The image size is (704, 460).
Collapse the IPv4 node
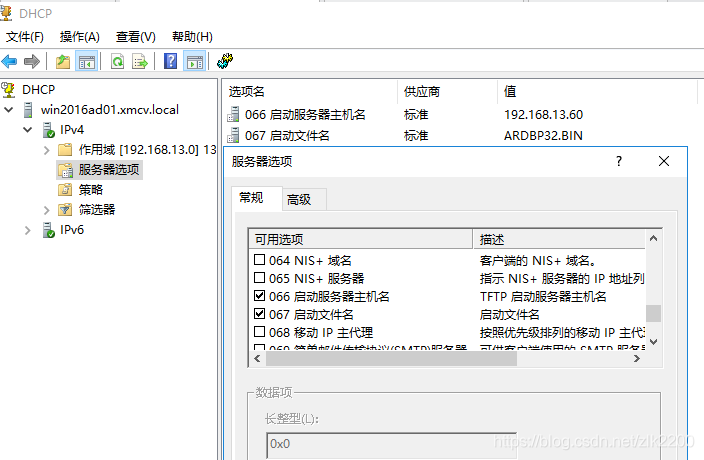pos(28,130)
